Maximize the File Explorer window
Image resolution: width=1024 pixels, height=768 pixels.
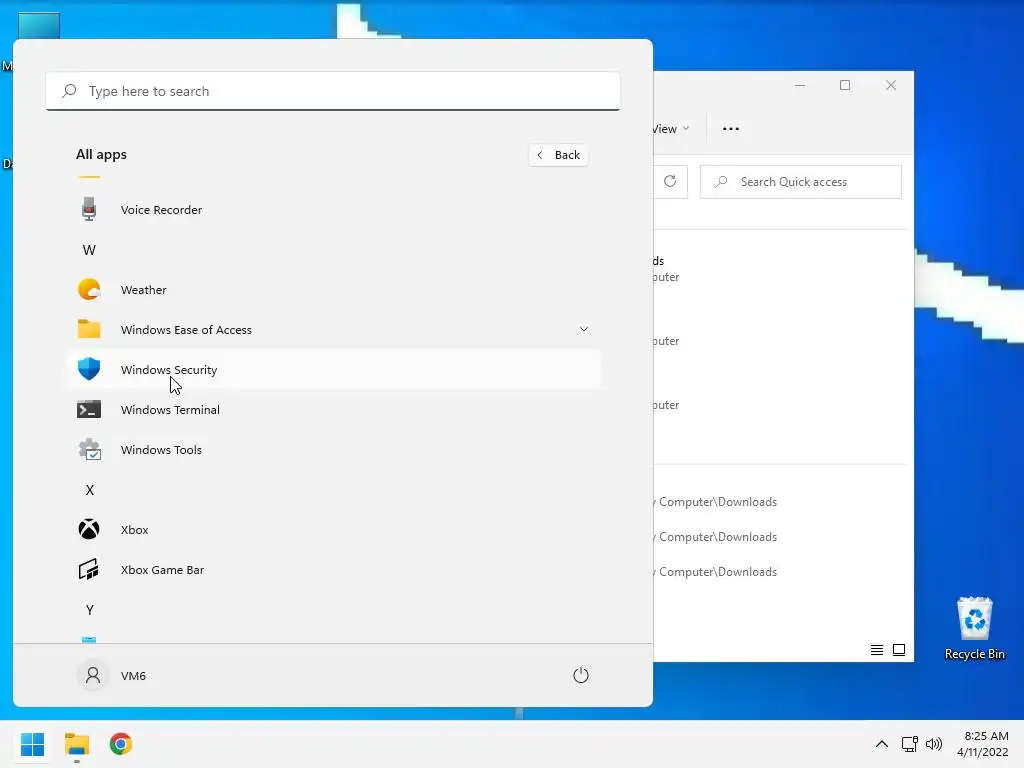pos(845,86)
